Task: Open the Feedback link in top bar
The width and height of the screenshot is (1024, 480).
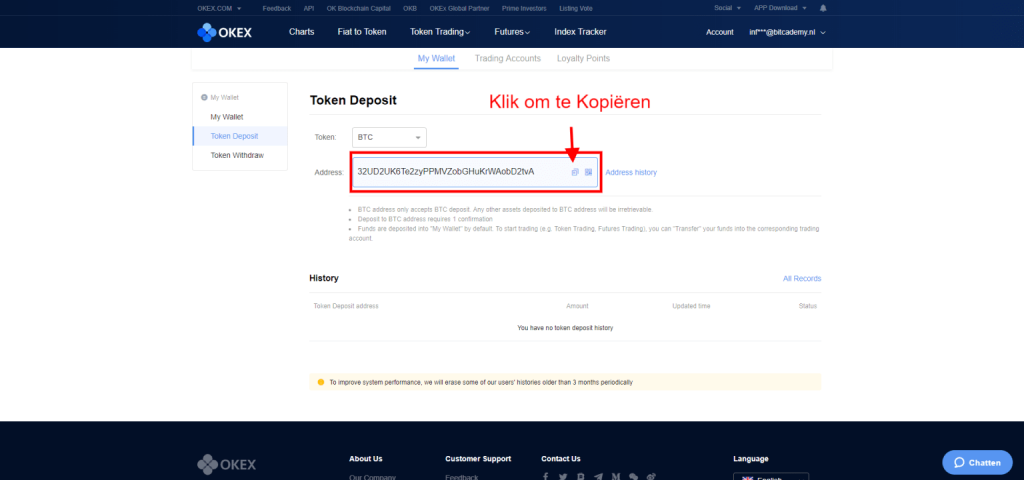Action: (277, 8)
